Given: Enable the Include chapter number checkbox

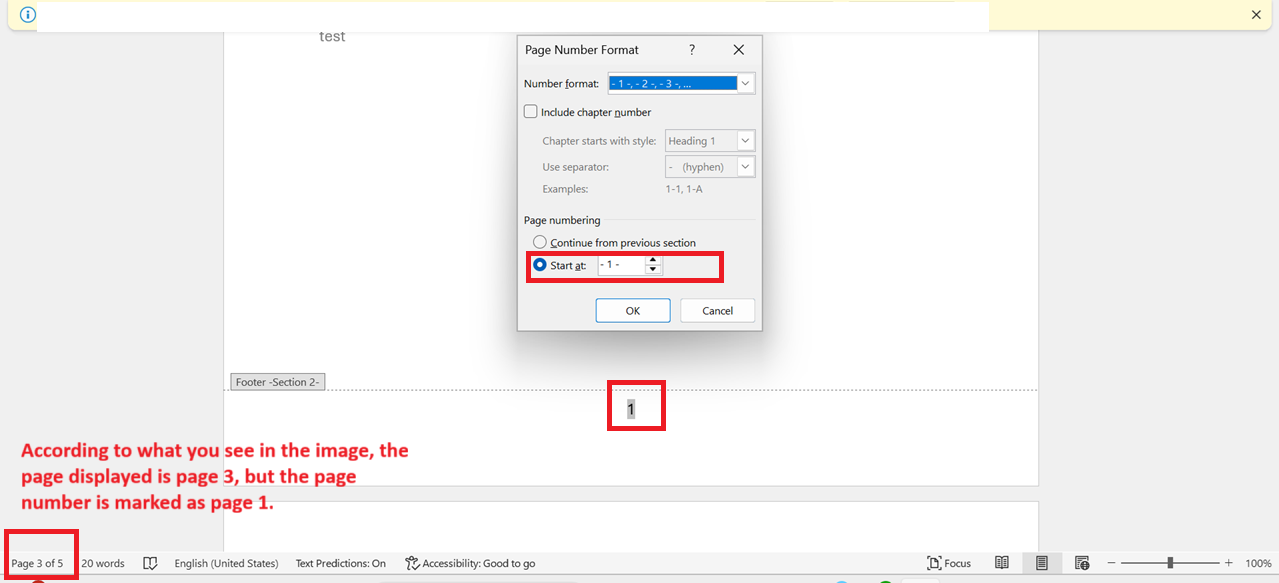Looking at the screenshot, I should 530,111.
